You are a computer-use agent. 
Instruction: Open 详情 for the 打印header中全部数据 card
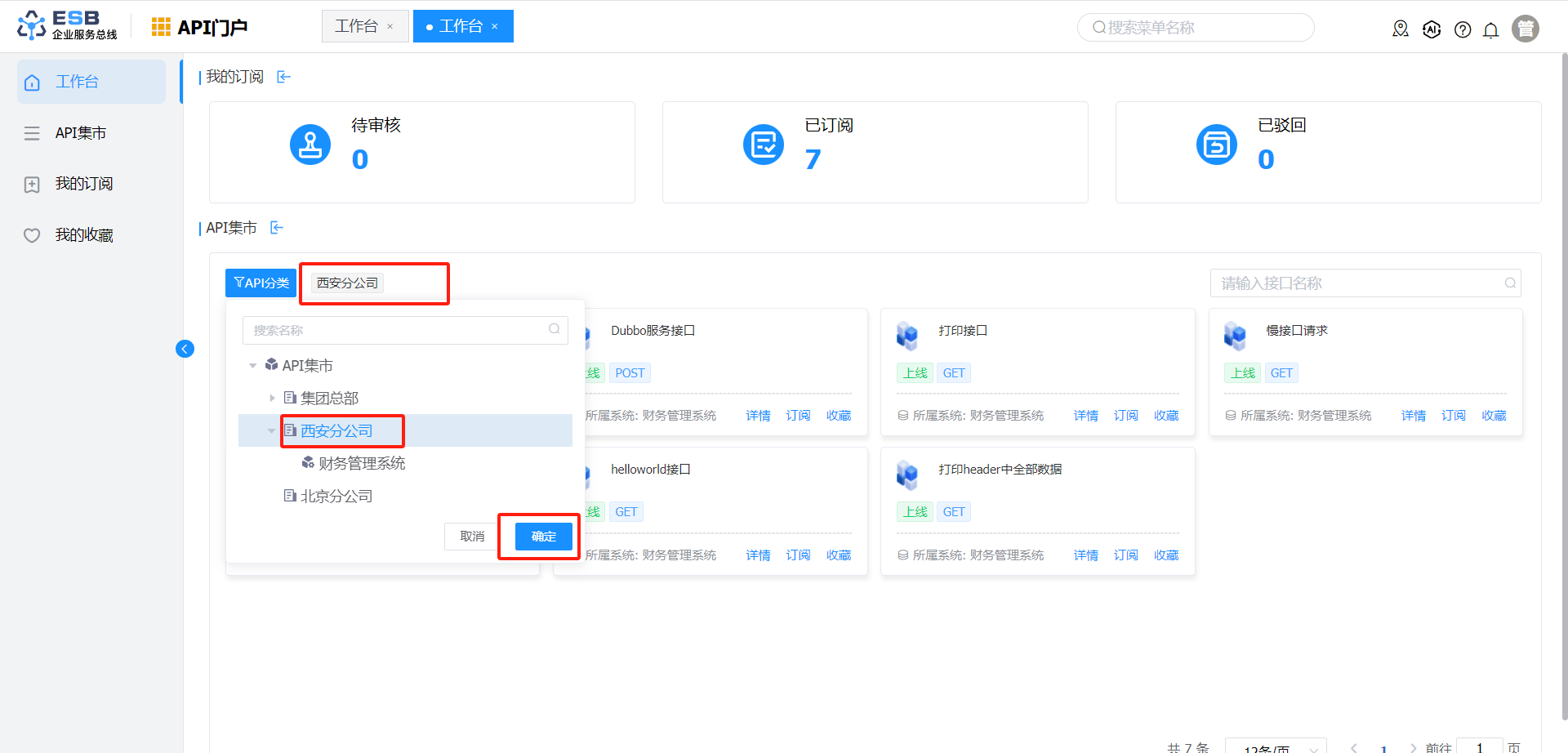tap(1086, 555)
